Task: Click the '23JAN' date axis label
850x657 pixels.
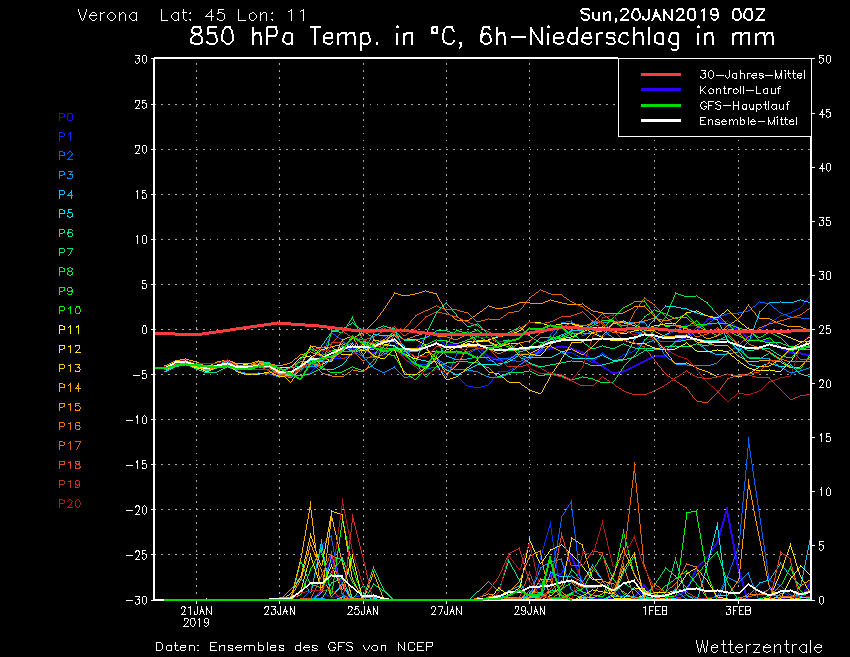Action: point(280,611)
